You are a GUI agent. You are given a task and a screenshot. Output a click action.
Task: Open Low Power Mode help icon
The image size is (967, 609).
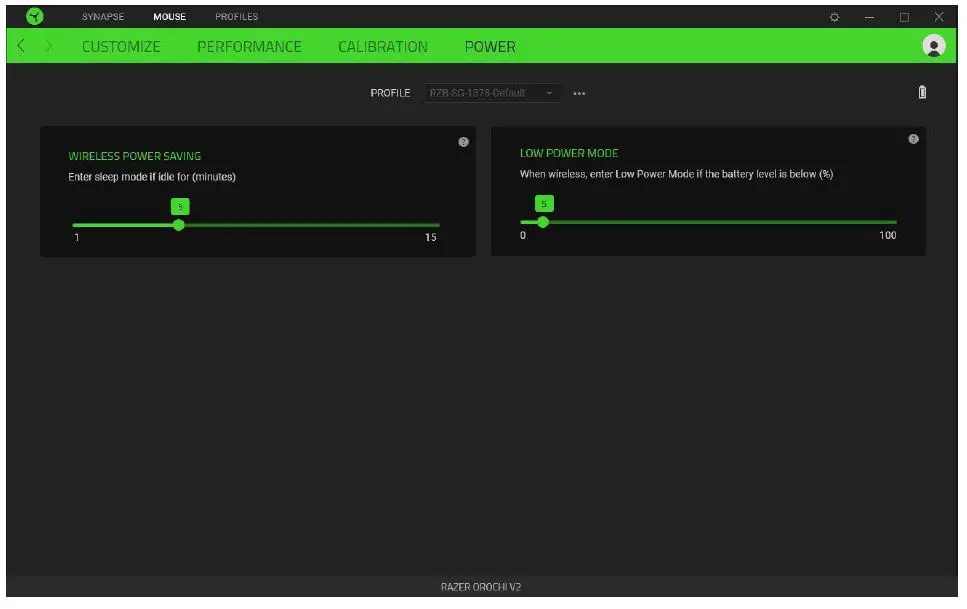[x=913, y=139]
